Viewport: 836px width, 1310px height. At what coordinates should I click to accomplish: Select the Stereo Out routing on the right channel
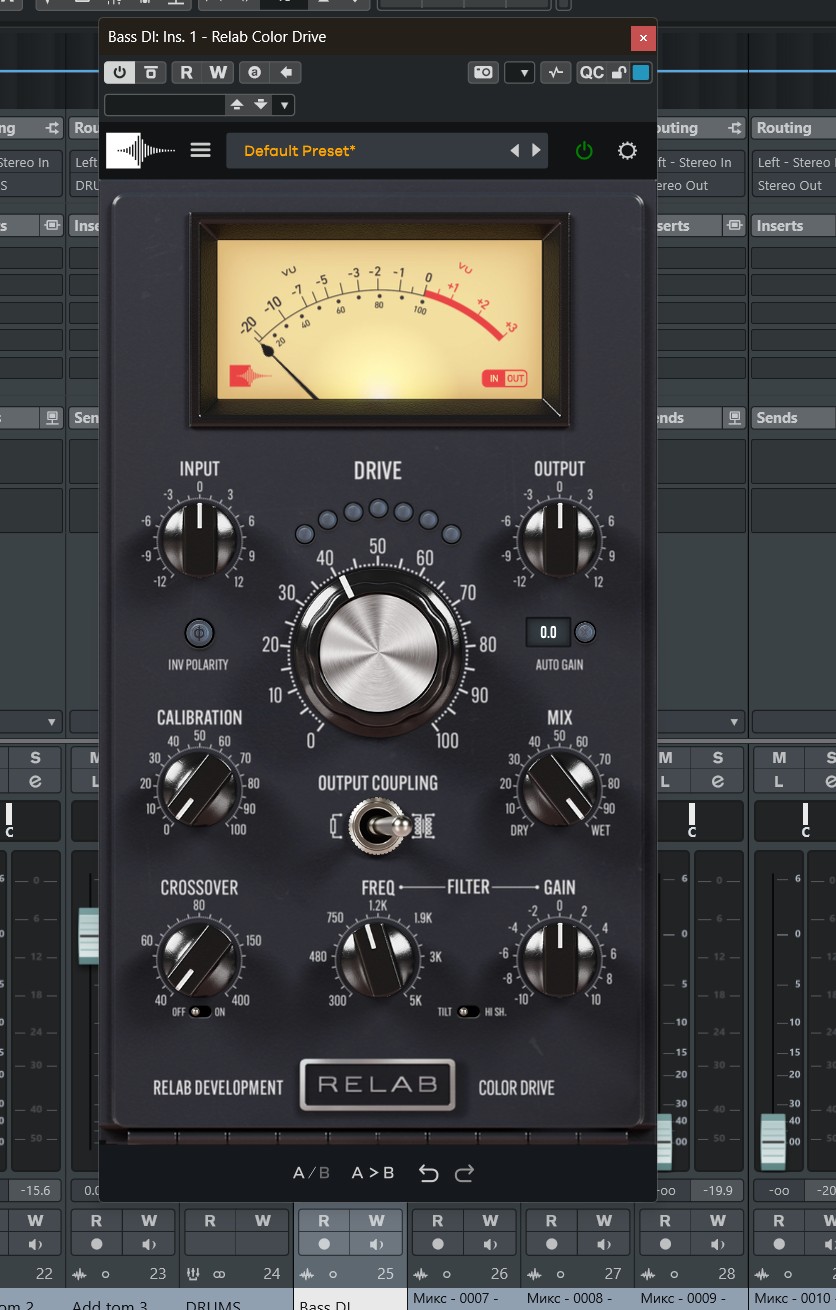(x=793, y=185)
